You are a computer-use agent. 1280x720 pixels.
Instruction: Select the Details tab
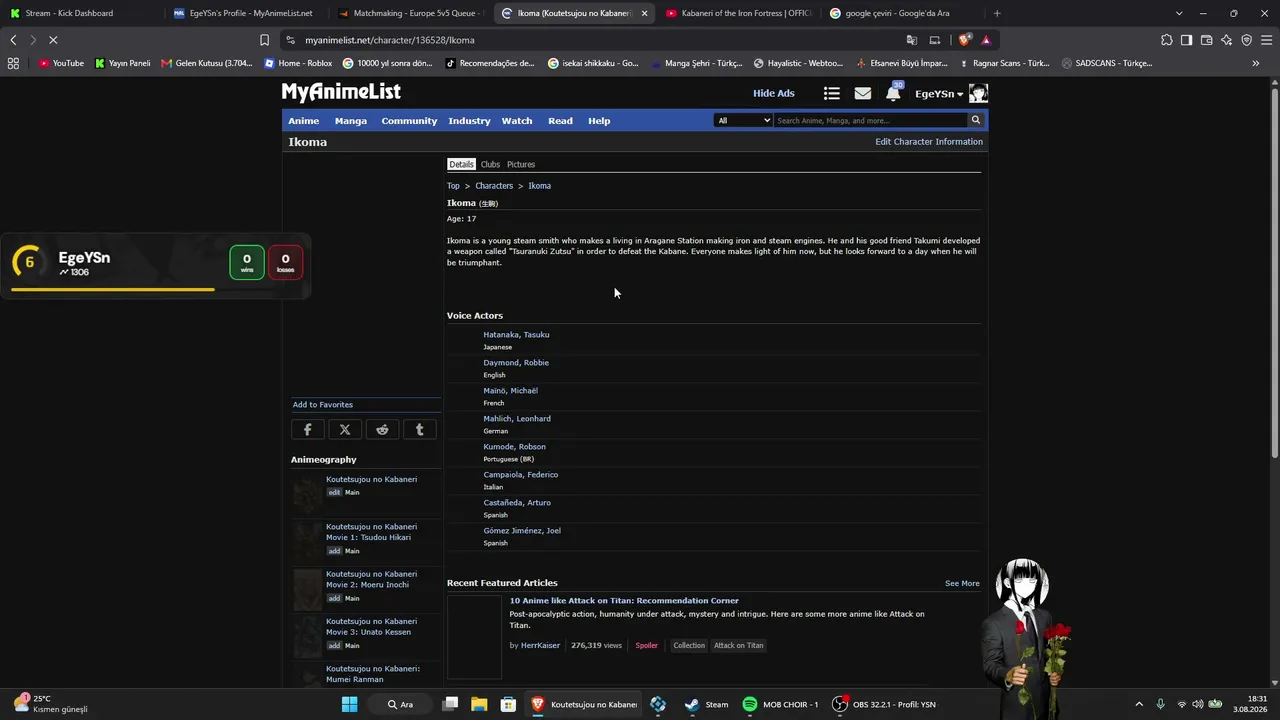[461, 164]
